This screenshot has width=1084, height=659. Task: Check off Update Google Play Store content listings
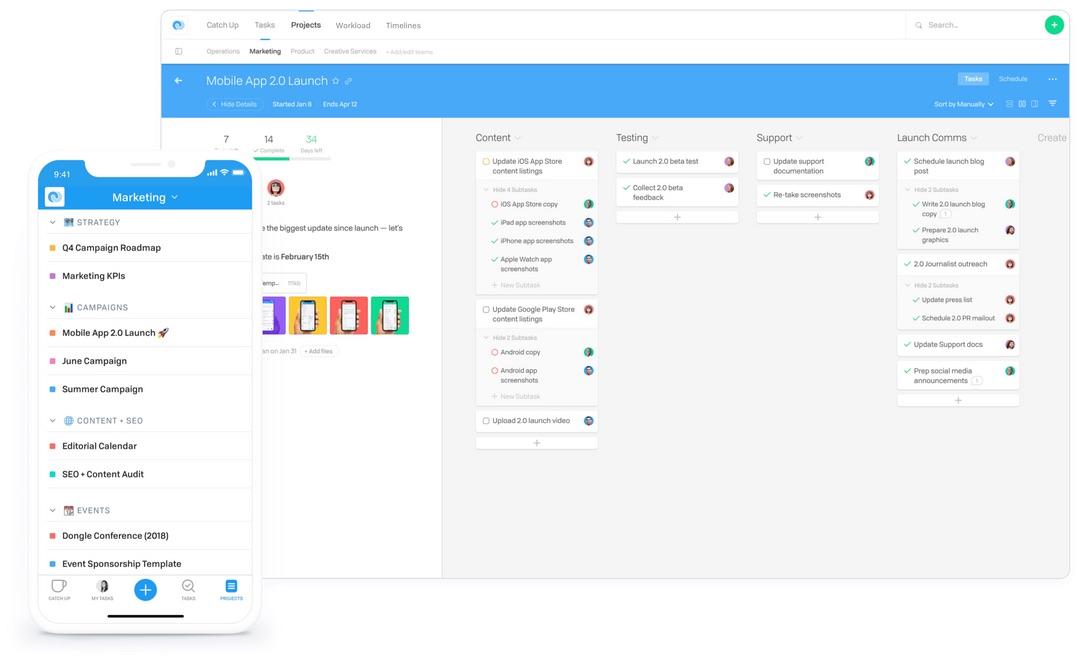[486, 310]
